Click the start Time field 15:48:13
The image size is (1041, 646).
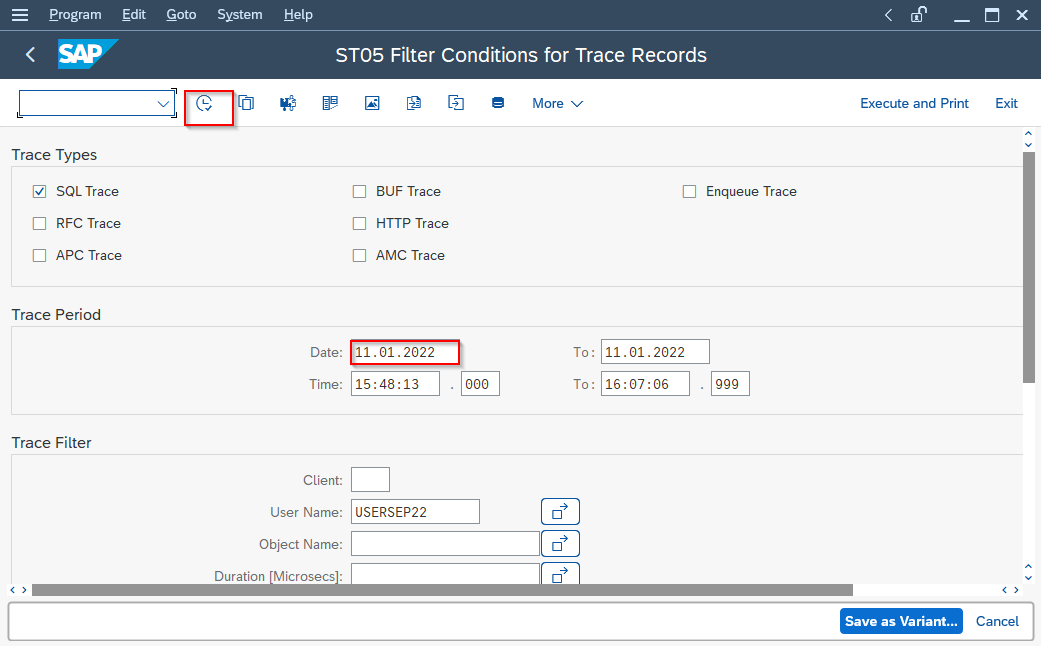pyautogui.click(x=395, y=384)
